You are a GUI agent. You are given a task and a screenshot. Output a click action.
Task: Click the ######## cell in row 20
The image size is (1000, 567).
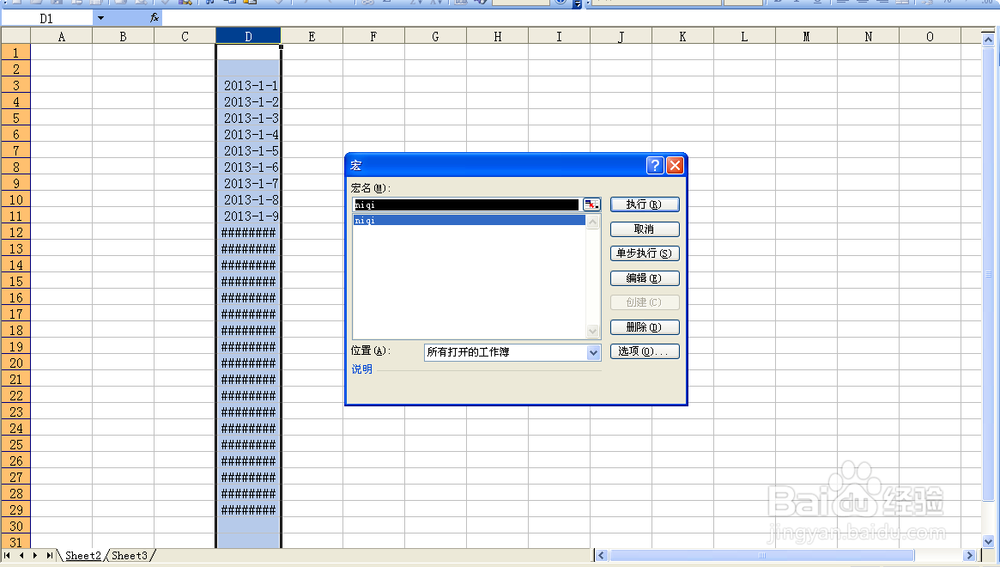coord(249,363)
